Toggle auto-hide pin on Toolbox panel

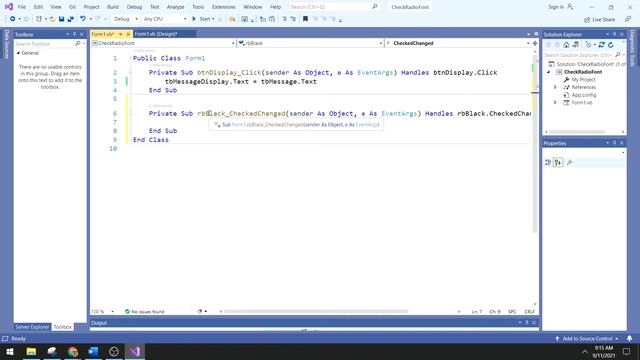tap(74, 34)
